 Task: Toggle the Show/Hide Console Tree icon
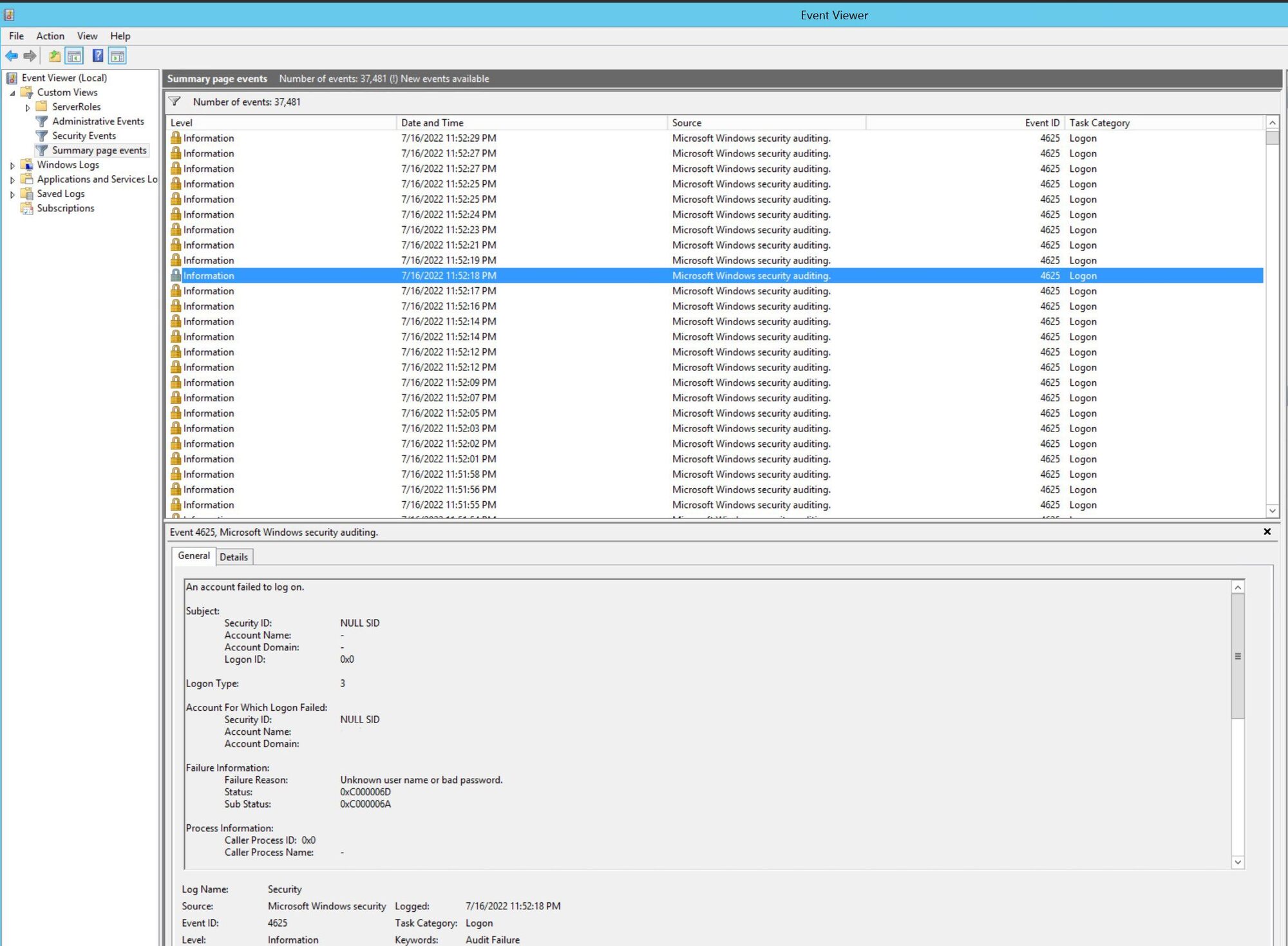click(75, 56)
